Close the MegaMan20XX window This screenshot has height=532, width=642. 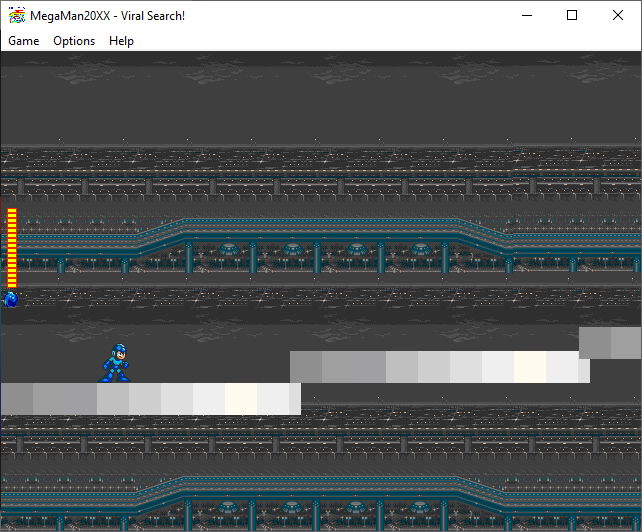click(618, 16)
